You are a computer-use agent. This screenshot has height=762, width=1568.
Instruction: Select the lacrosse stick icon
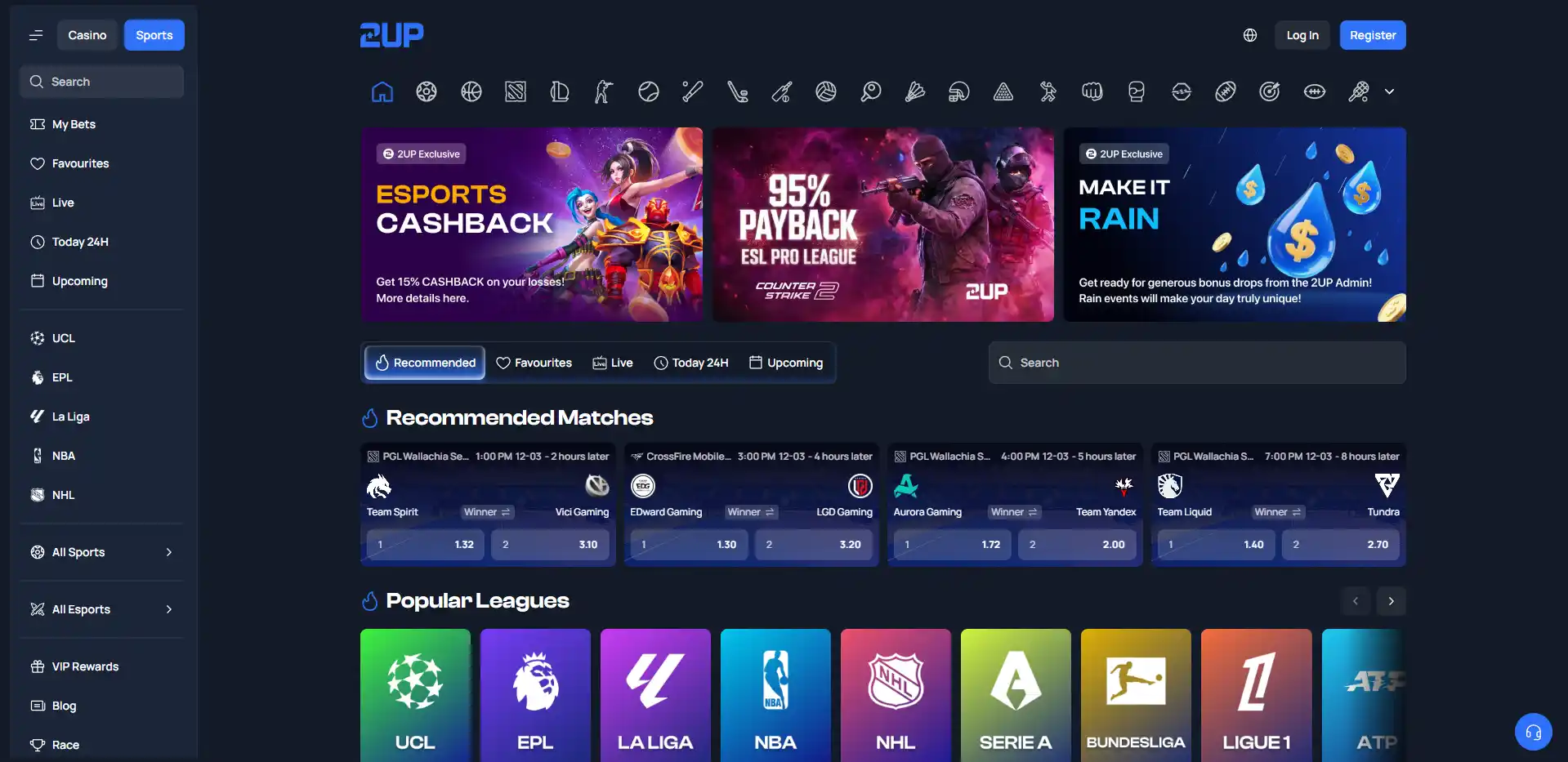(x=1359, y=91)
